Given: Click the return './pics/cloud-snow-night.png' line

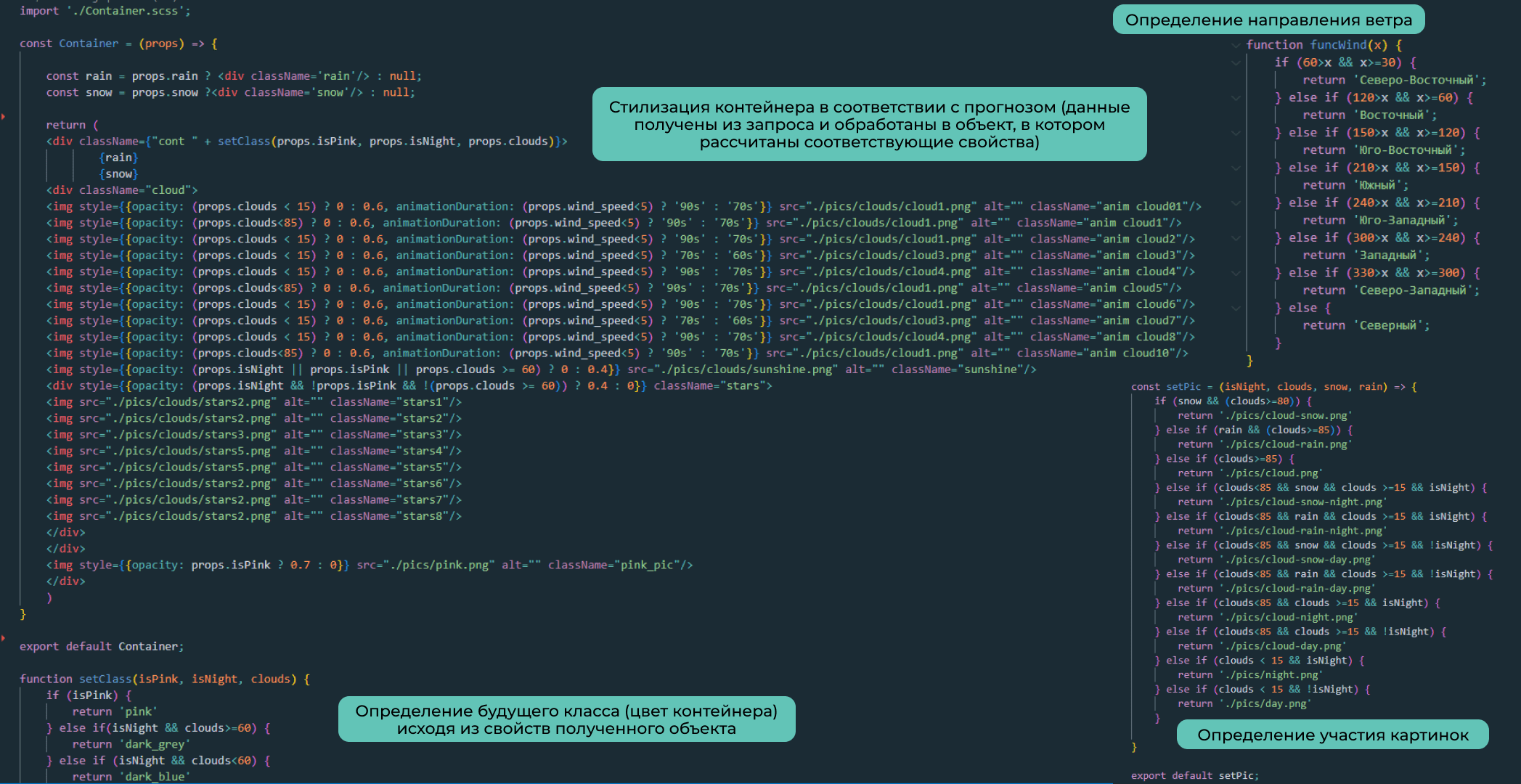Looking at the screenshot, I should [1282, 502].
